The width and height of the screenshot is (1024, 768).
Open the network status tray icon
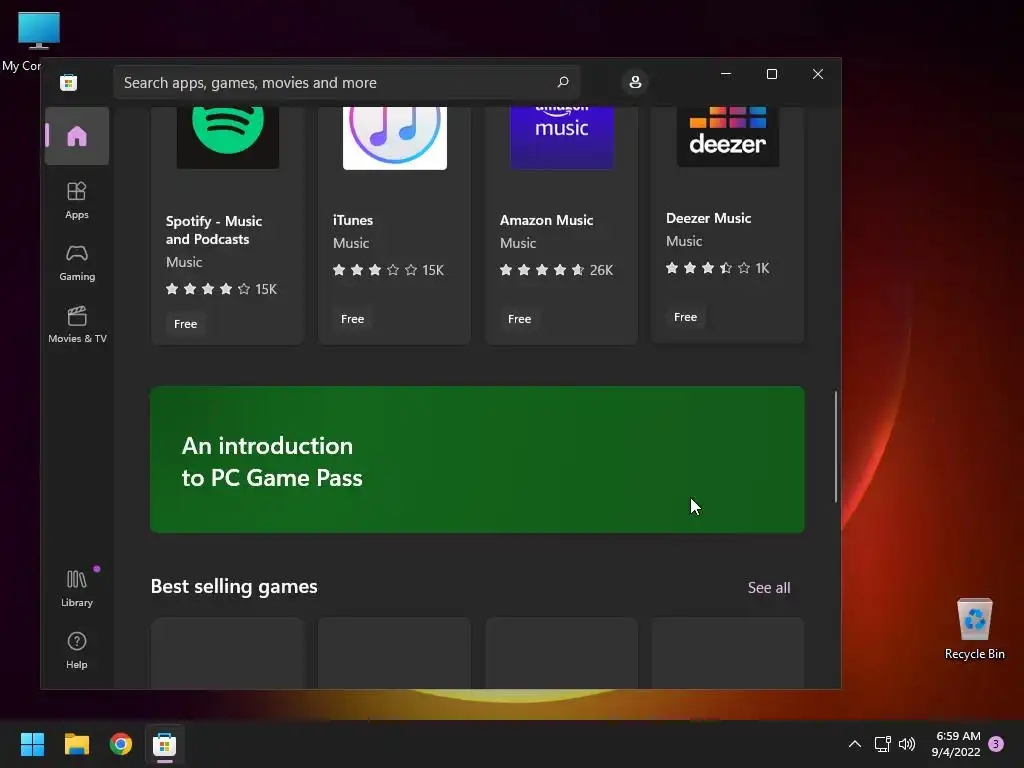click(883, 744)
